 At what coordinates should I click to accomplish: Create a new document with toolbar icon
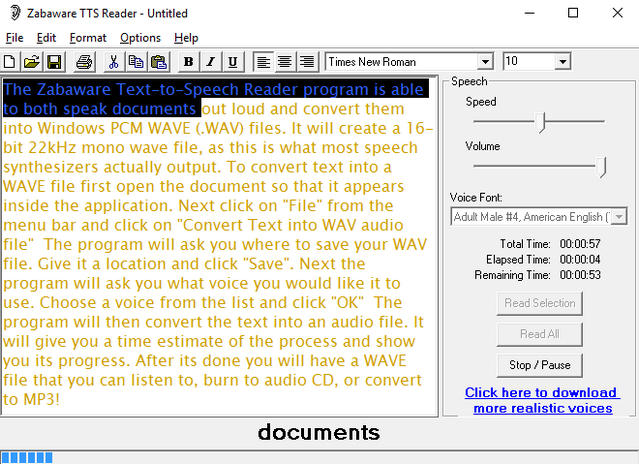tap(10, 62)
